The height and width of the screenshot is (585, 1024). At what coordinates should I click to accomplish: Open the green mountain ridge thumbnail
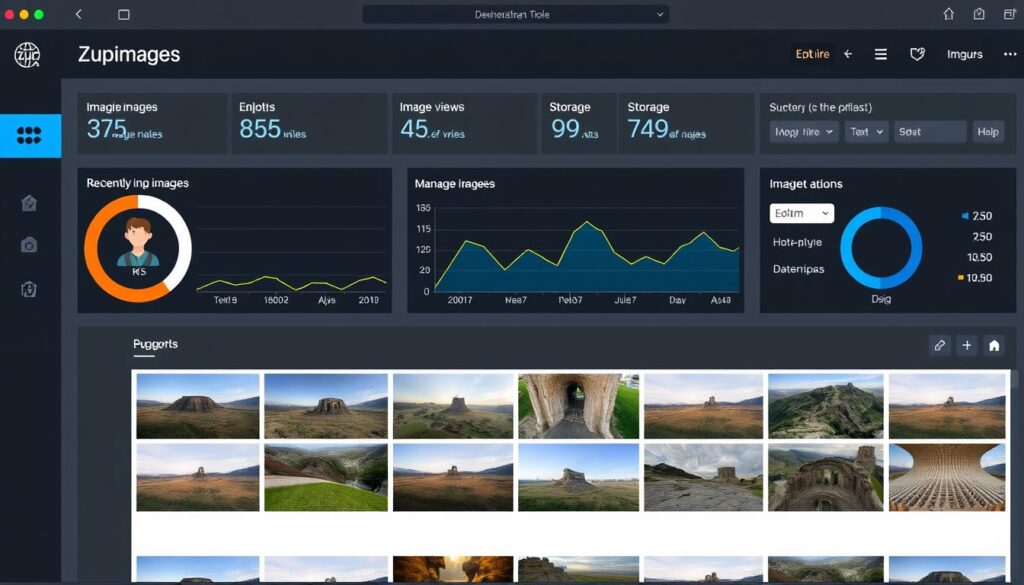[x=825, y=406]
